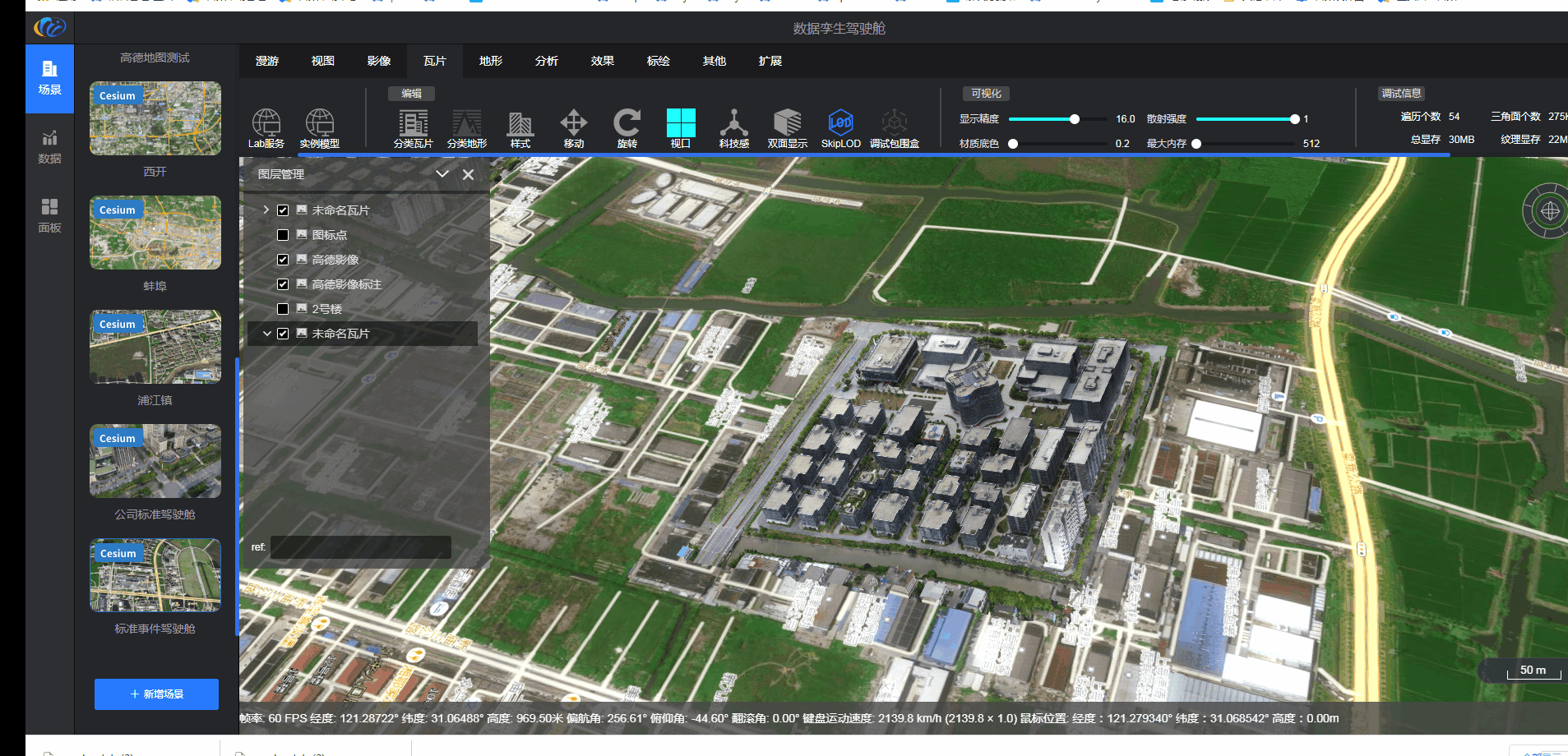The height and width of the screenshot is (756, 1568).
Task: Toggle the 视口 viewport icon
Action: click(x=680, y=124)
